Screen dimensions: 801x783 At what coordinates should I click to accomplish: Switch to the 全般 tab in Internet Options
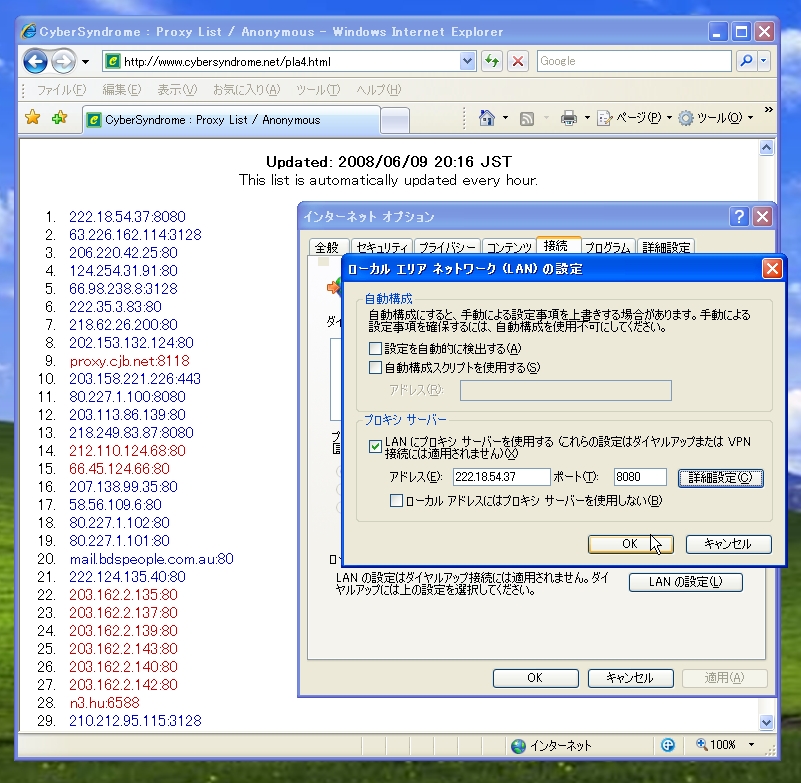tap(327, 247)
